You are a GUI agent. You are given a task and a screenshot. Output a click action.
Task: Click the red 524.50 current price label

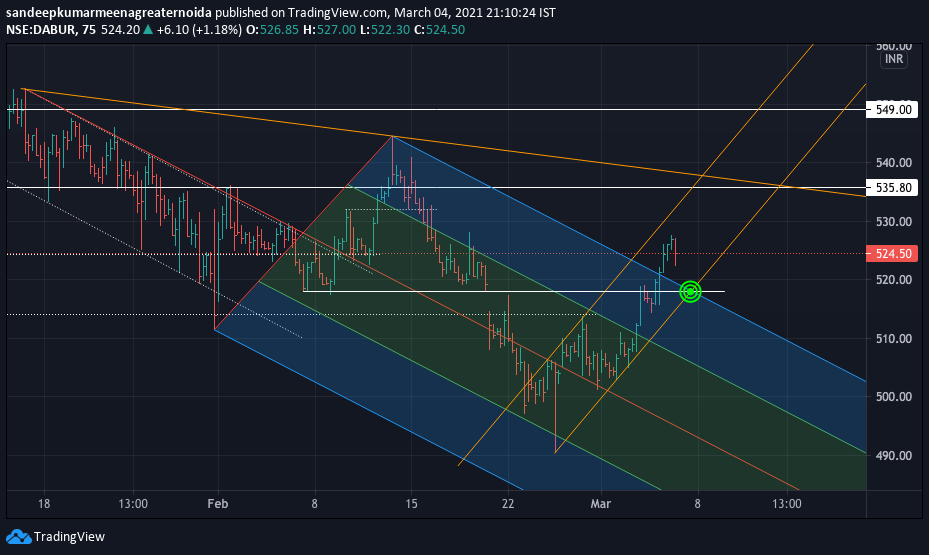click(x=892, y=254)
